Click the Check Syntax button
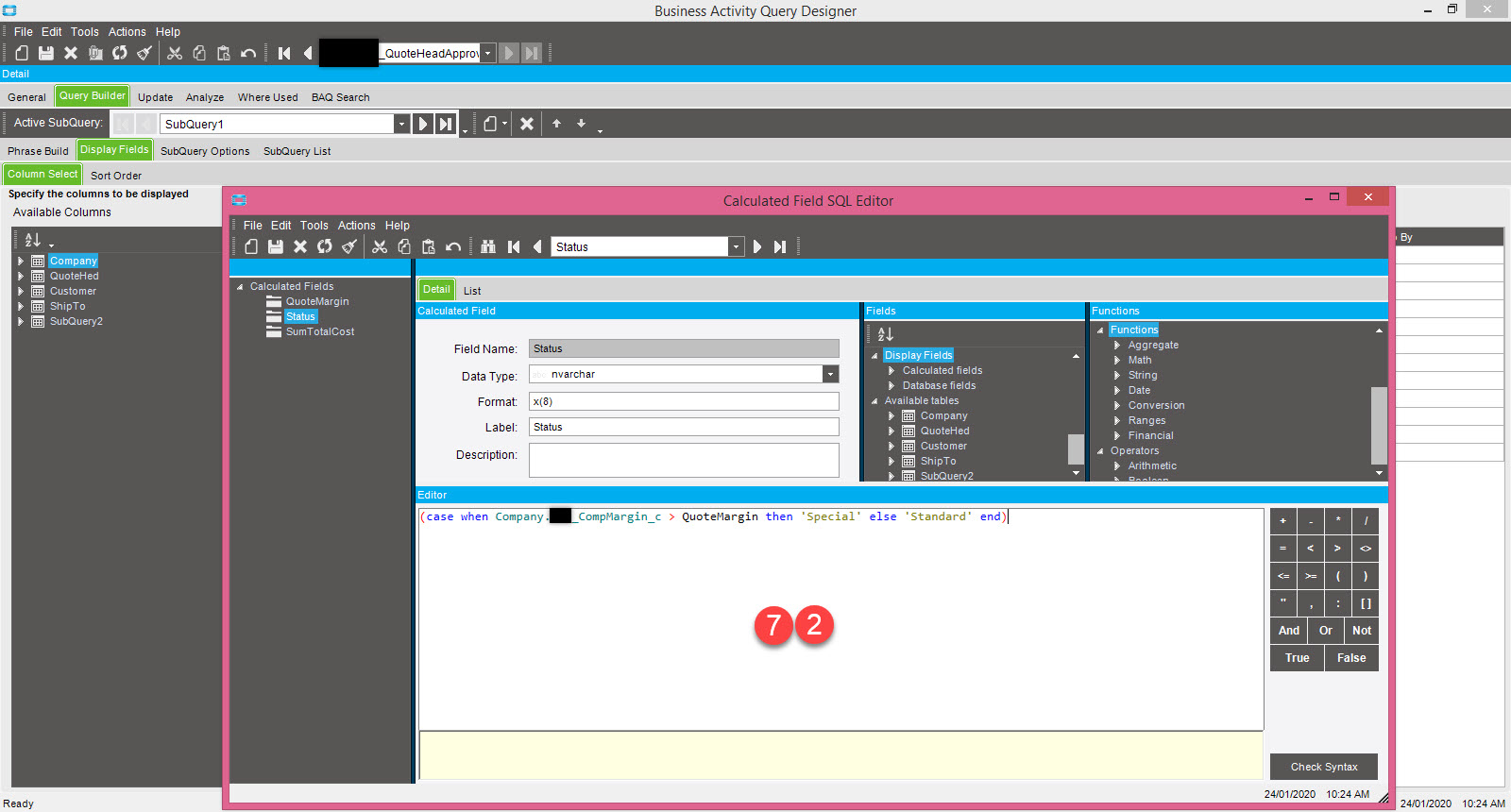 (x=1324, y=767)
